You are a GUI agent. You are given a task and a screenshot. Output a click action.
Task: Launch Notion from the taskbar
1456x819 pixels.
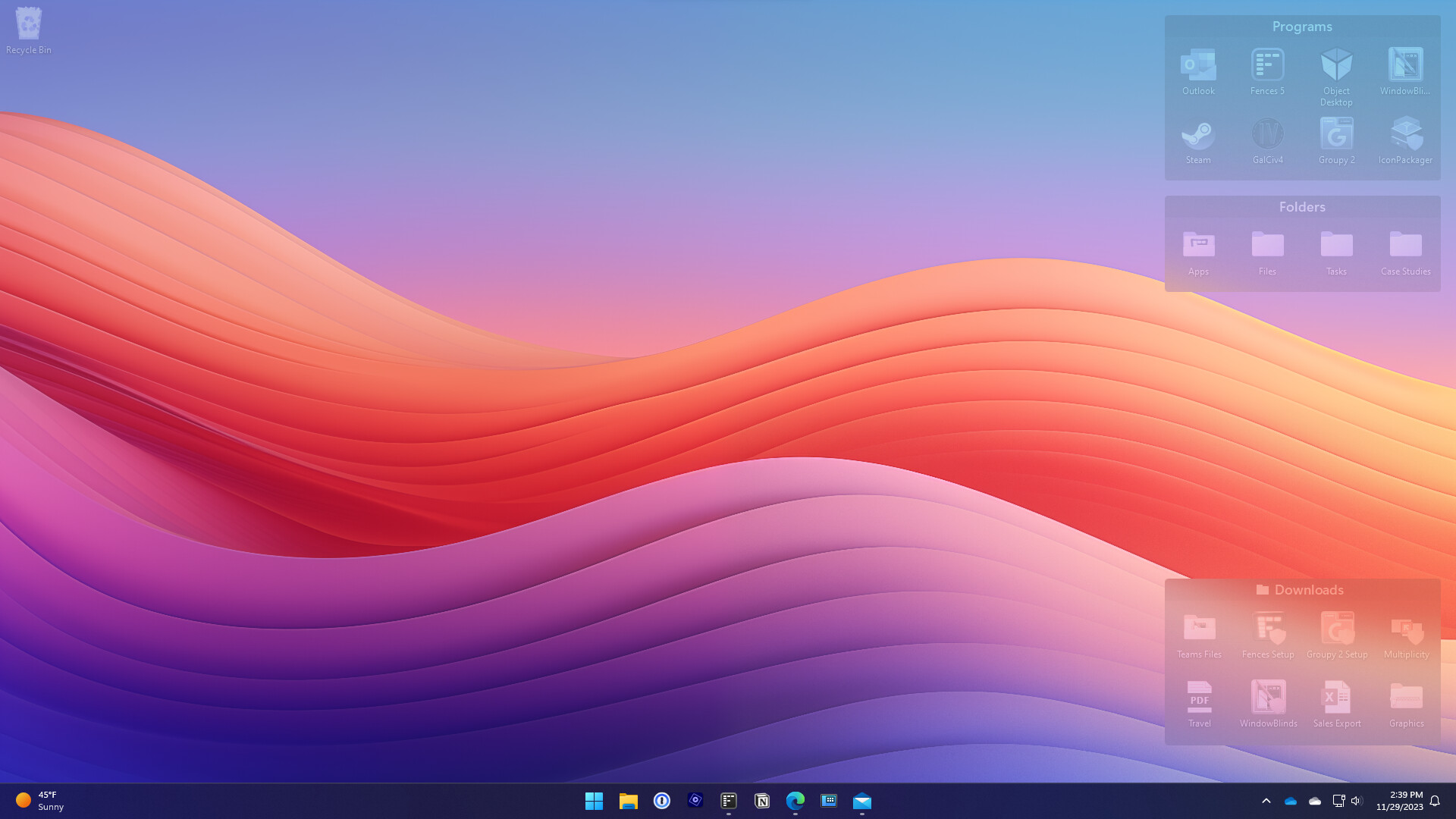(762, 801)
